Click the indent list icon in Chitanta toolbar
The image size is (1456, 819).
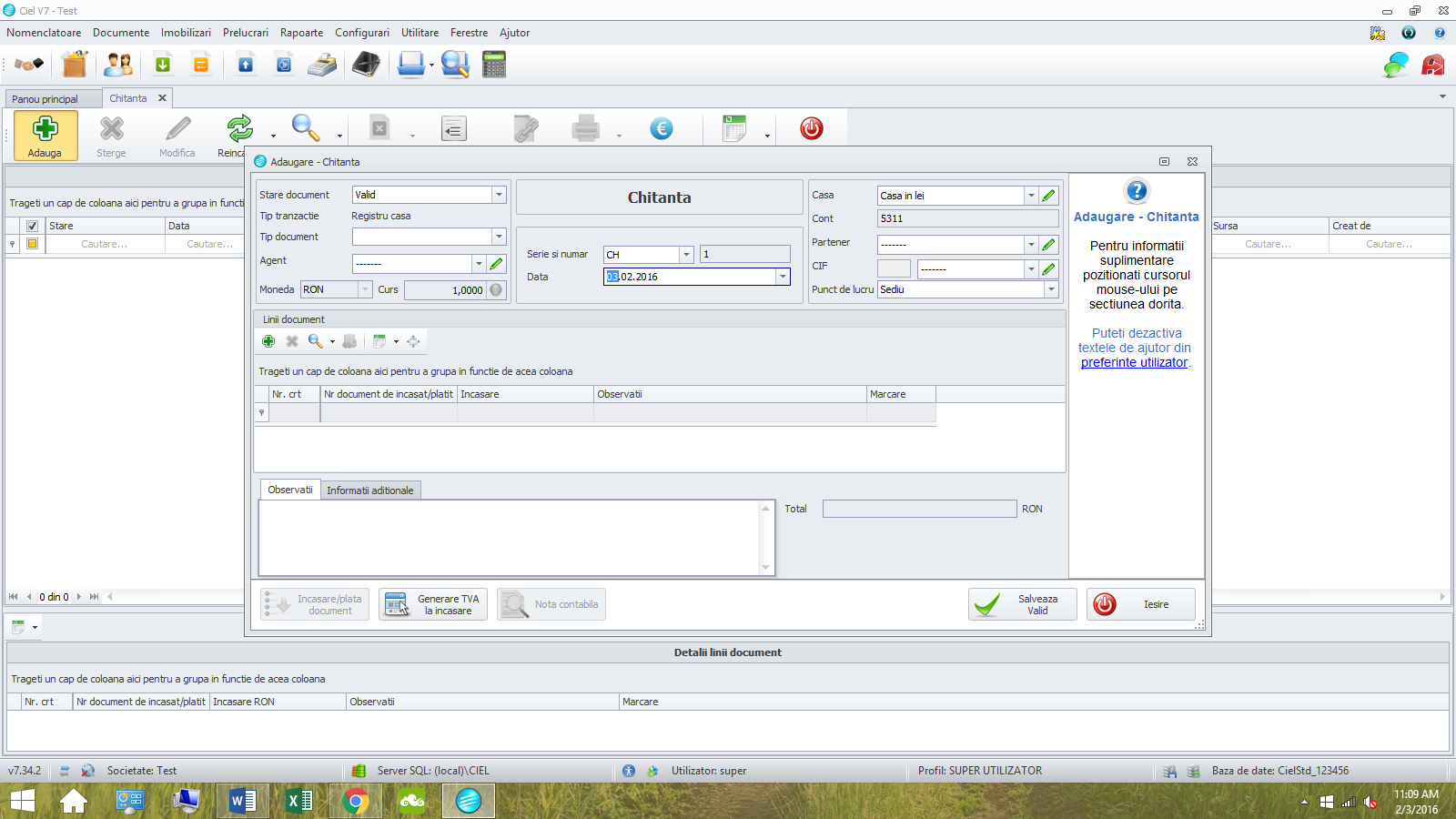point(454,129)
